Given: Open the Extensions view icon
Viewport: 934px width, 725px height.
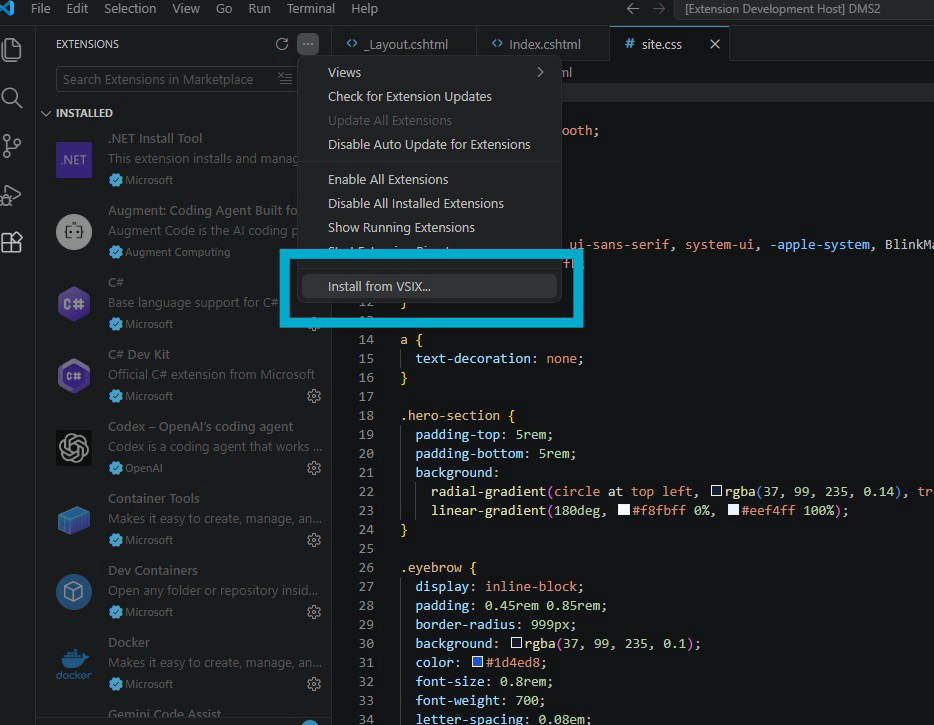Looking at the screenshot, I should [12, 242].
